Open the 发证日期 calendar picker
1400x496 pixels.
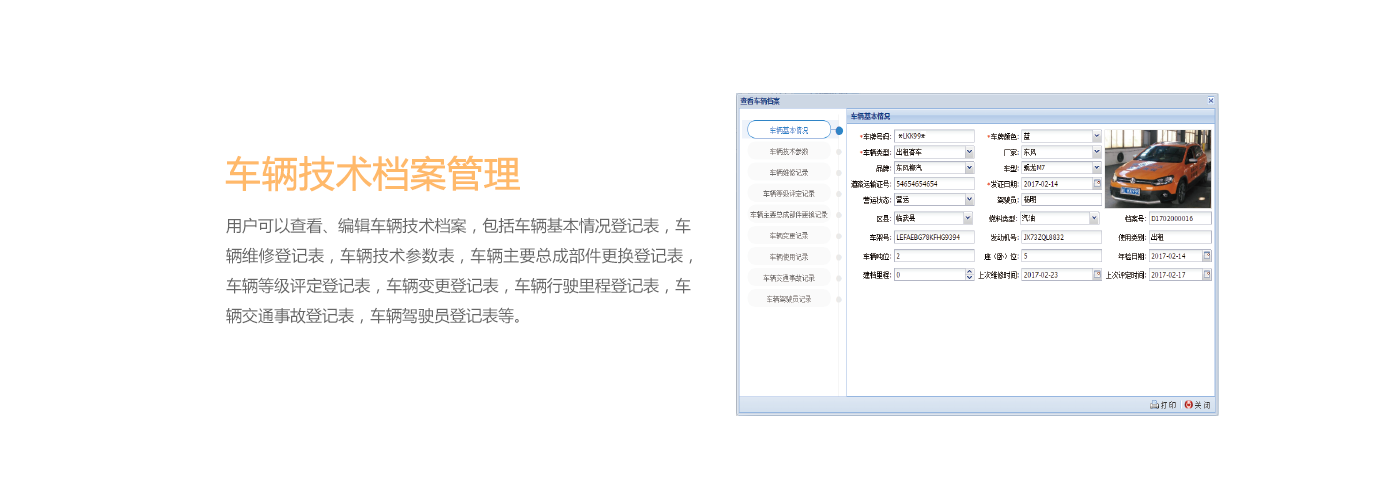(1096, 184)
